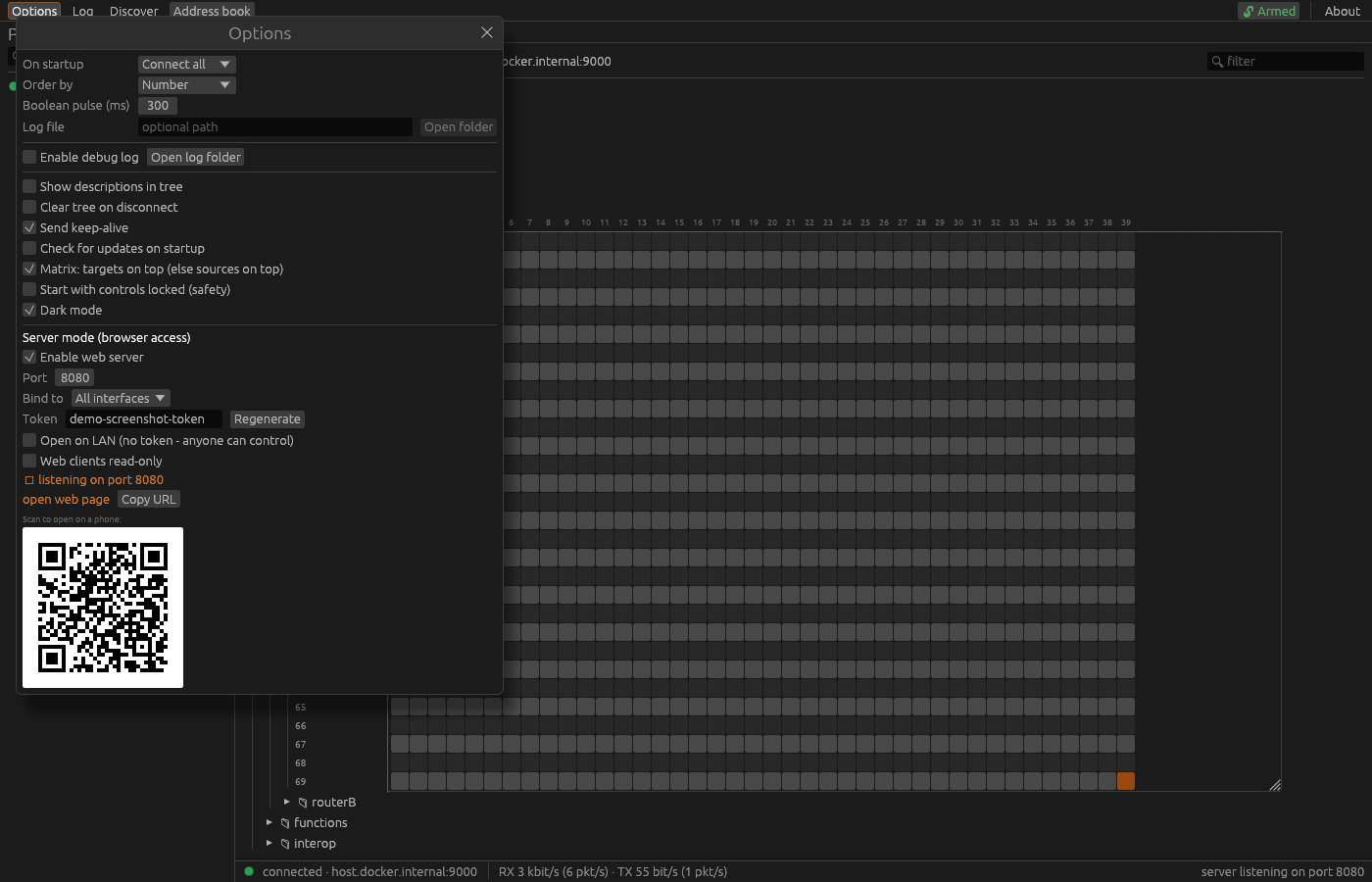This screenshot has width=1372, height=882.
Task: Click the magnifier icon in the filter box
Action: click(1217, 61)
